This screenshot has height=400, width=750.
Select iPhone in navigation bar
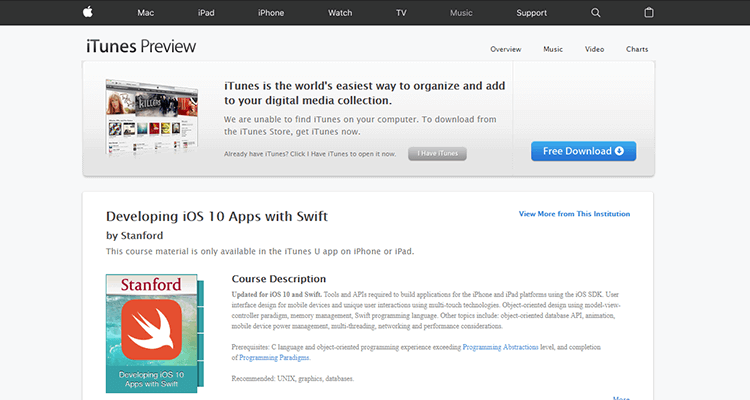271,13
